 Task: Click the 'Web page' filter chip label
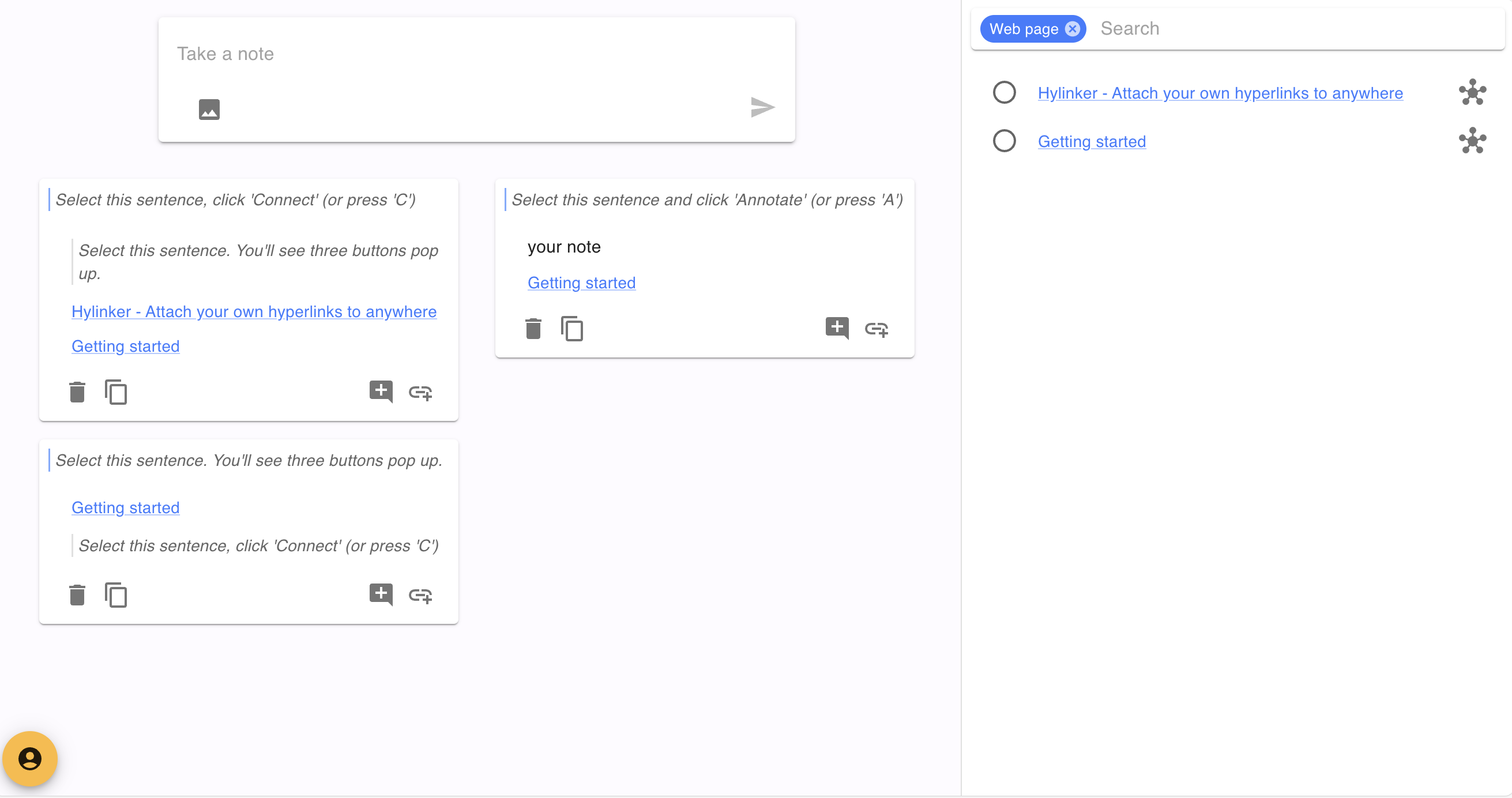[1024, 29]
